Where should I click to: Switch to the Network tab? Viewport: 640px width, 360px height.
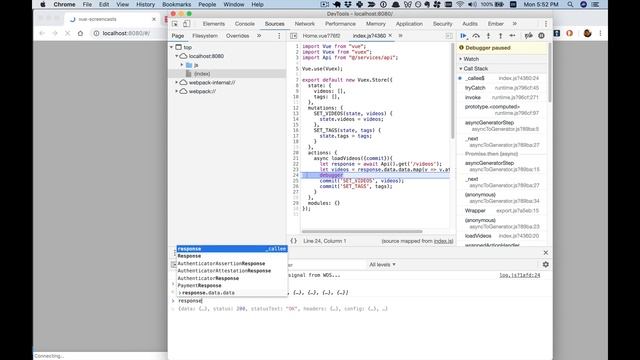click(304, 24)
